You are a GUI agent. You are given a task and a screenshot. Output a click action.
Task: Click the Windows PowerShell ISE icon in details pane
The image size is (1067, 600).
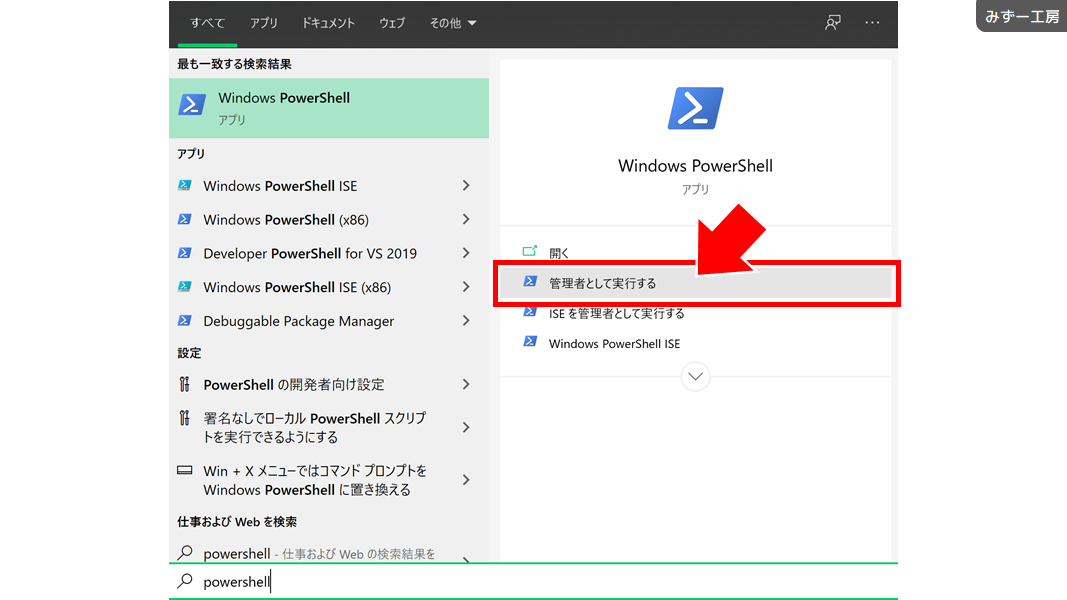(530, 341)
